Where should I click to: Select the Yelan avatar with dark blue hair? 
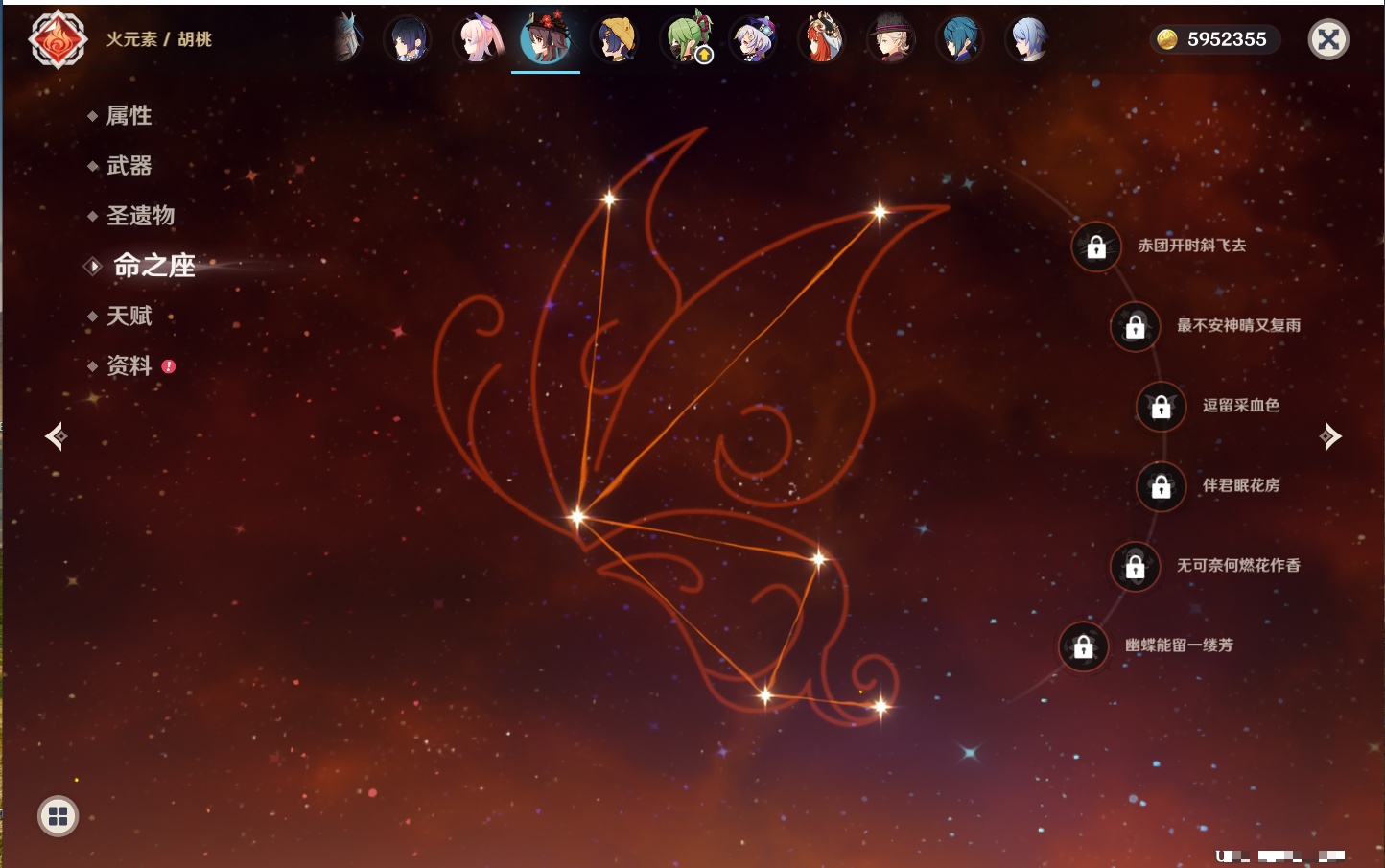point(408,39)
